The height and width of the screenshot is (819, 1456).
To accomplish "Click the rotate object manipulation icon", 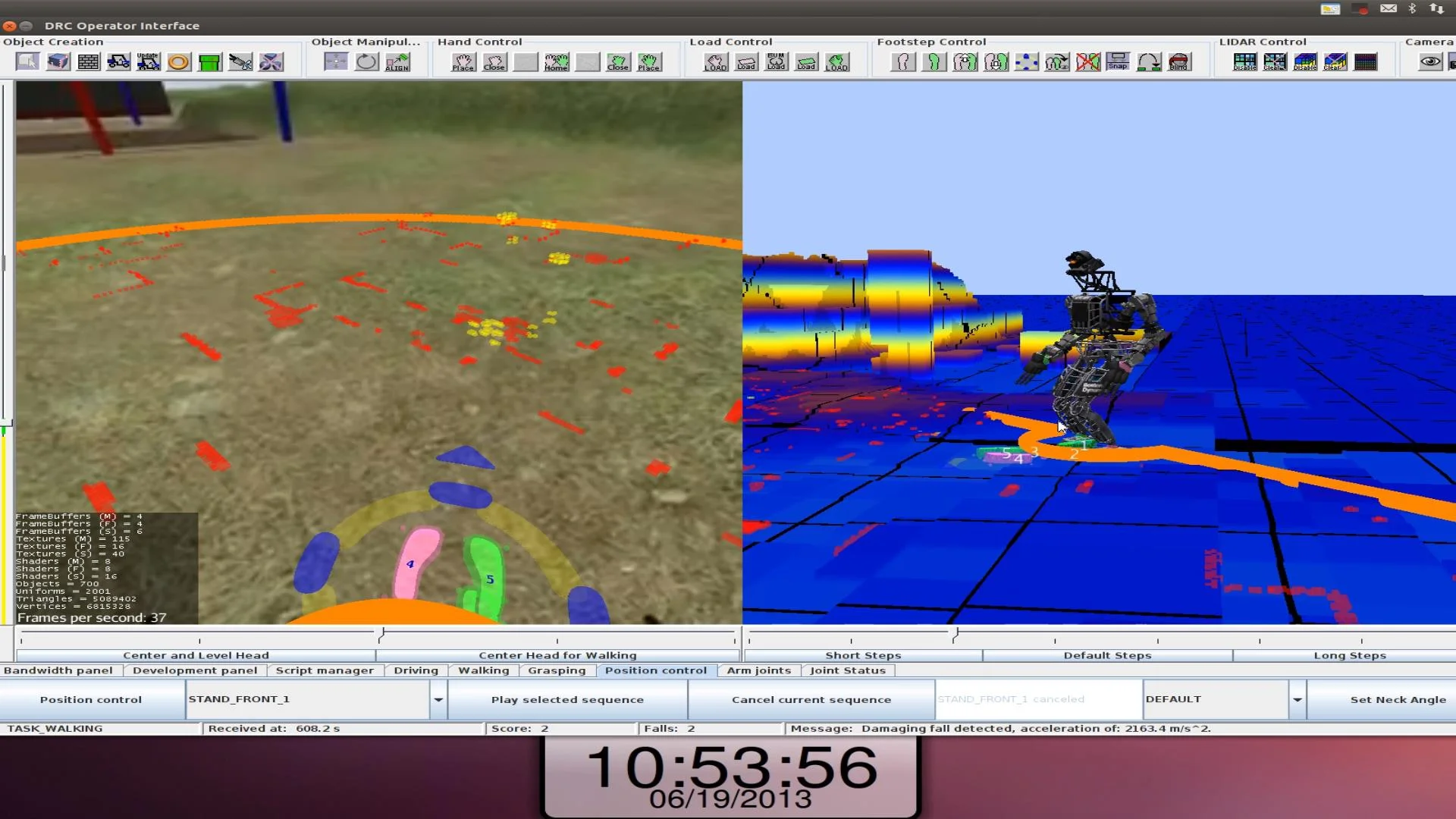I will tap(366, 62).
